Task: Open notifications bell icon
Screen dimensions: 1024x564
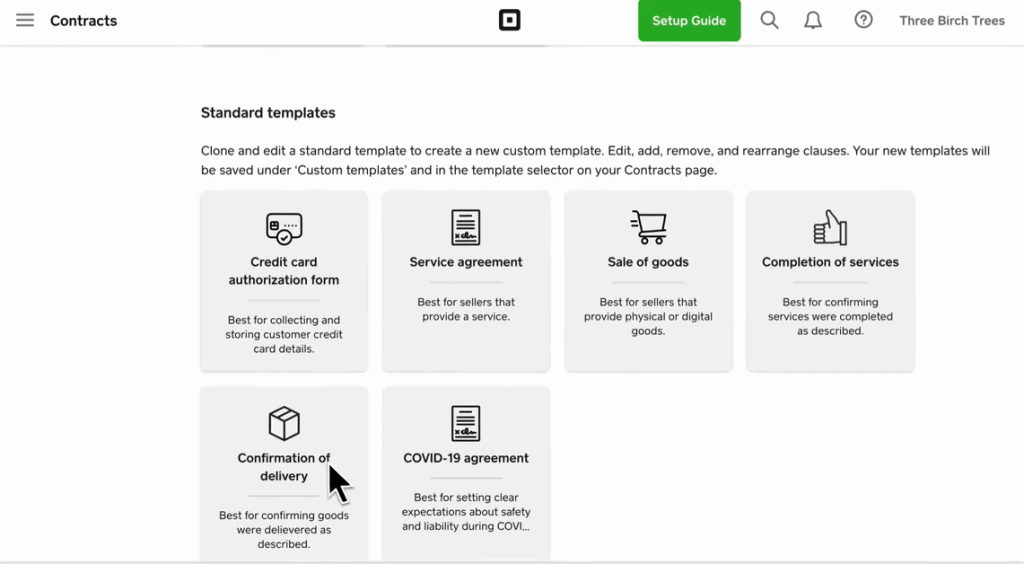Action: pyautogui.click(x=812, y=20)
